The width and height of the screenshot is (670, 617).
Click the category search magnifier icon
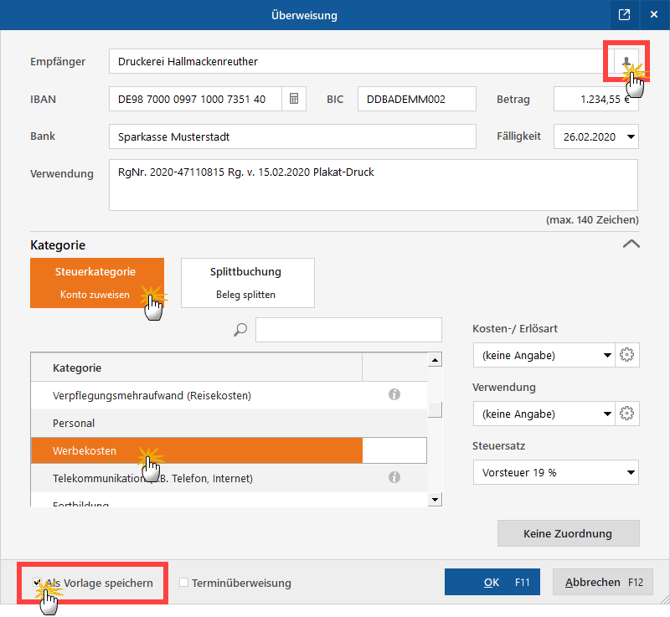(x=240, y=330)
